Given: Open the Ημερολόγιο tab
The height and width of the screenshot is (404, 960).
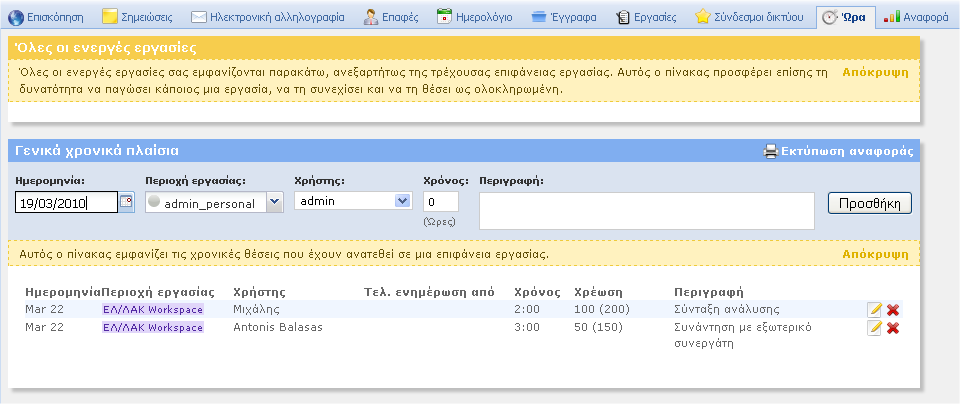Looking at the screenshot, I should (476, 17).
